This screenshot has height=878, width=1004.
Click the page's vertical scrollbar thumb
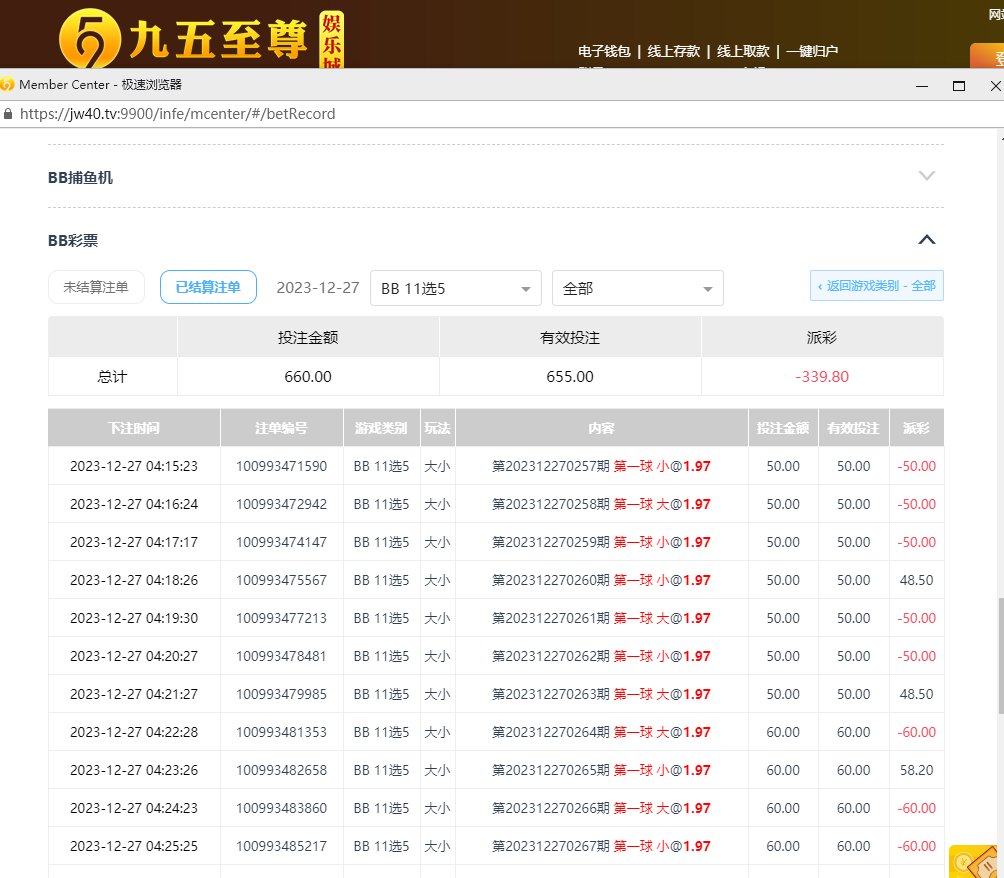click(x=998, y=655)
